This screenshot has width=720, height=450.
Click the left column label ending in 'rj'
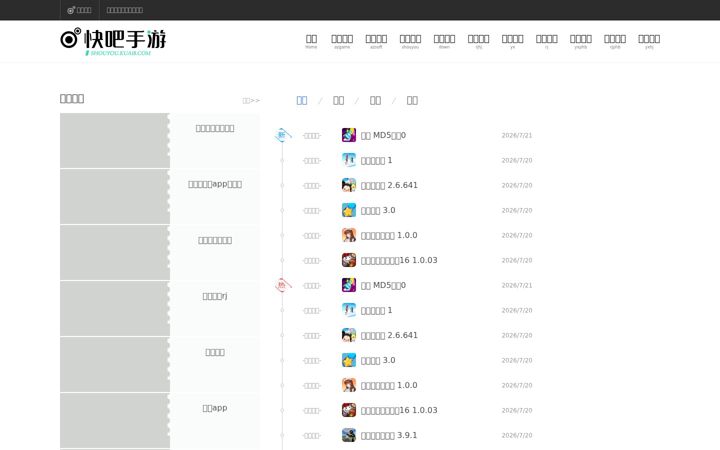tap(215, 296)
